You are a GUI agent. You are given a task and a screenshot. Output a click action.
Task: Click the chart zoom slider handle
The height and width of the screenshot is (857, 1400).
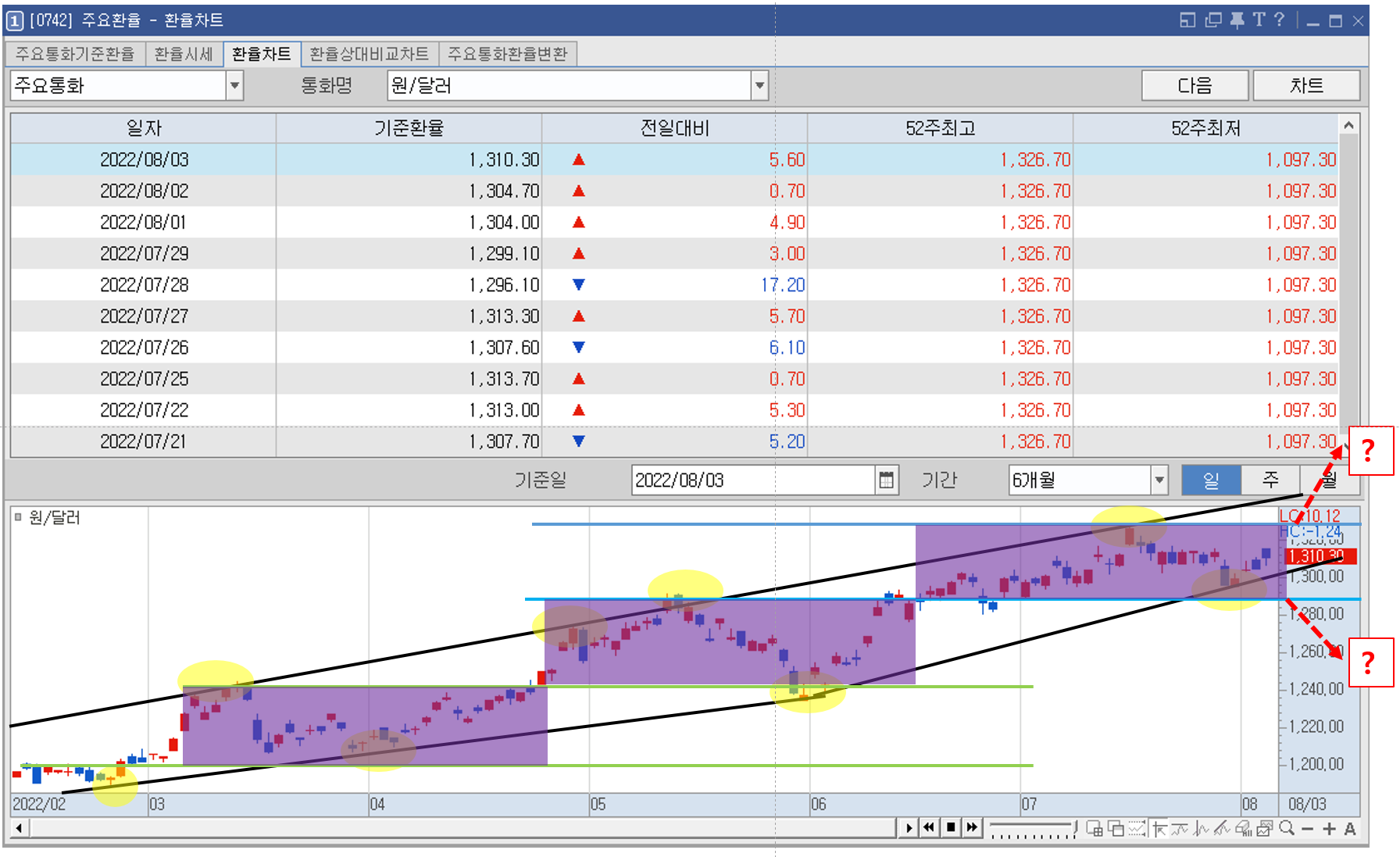pos(1075,826)
